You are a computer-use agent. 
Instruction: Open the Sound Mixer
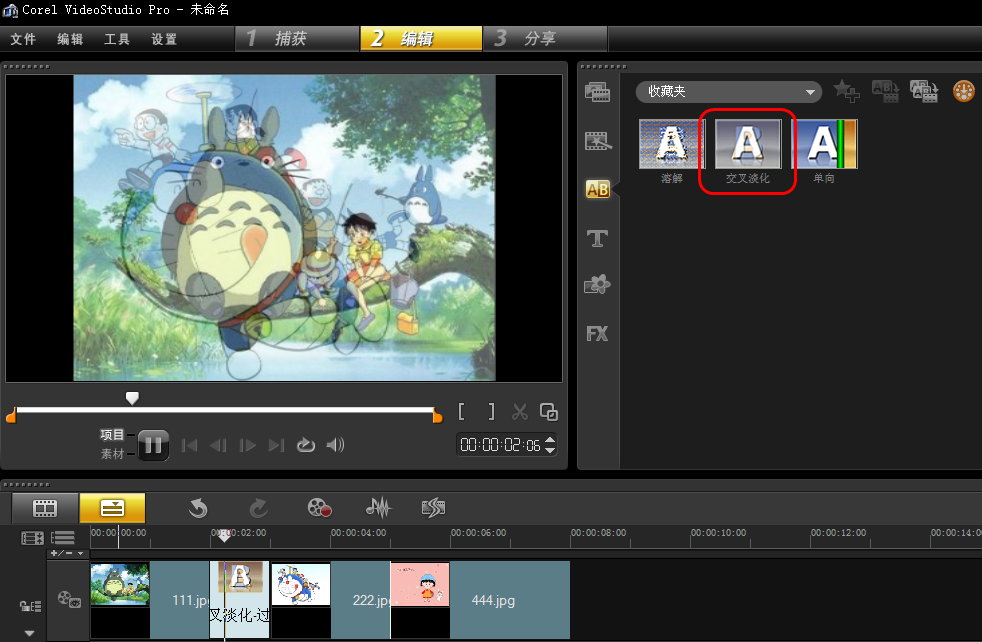tap(377, 508)
